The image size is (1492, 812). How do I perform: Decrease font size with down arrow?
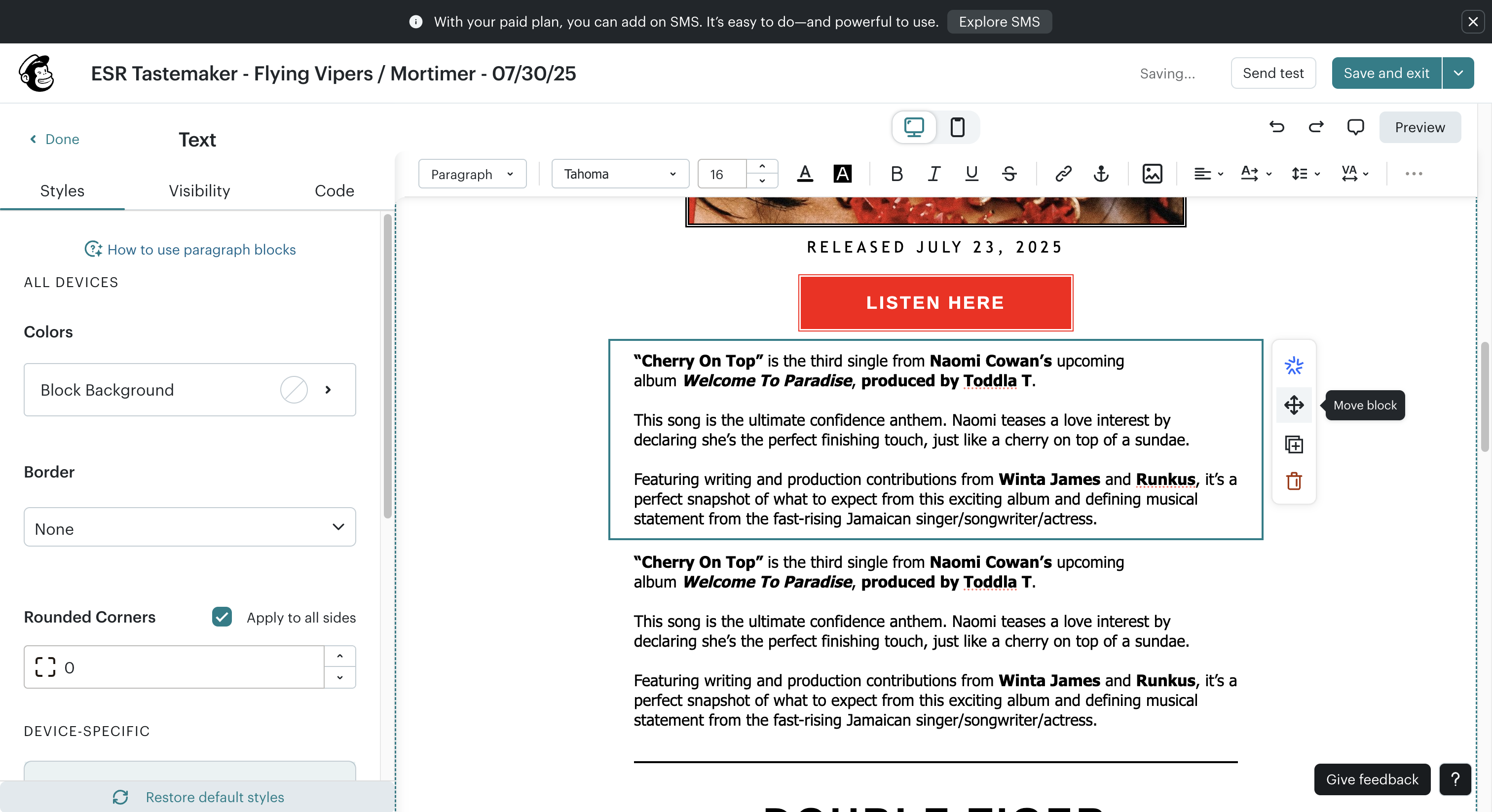pos(762,181)
